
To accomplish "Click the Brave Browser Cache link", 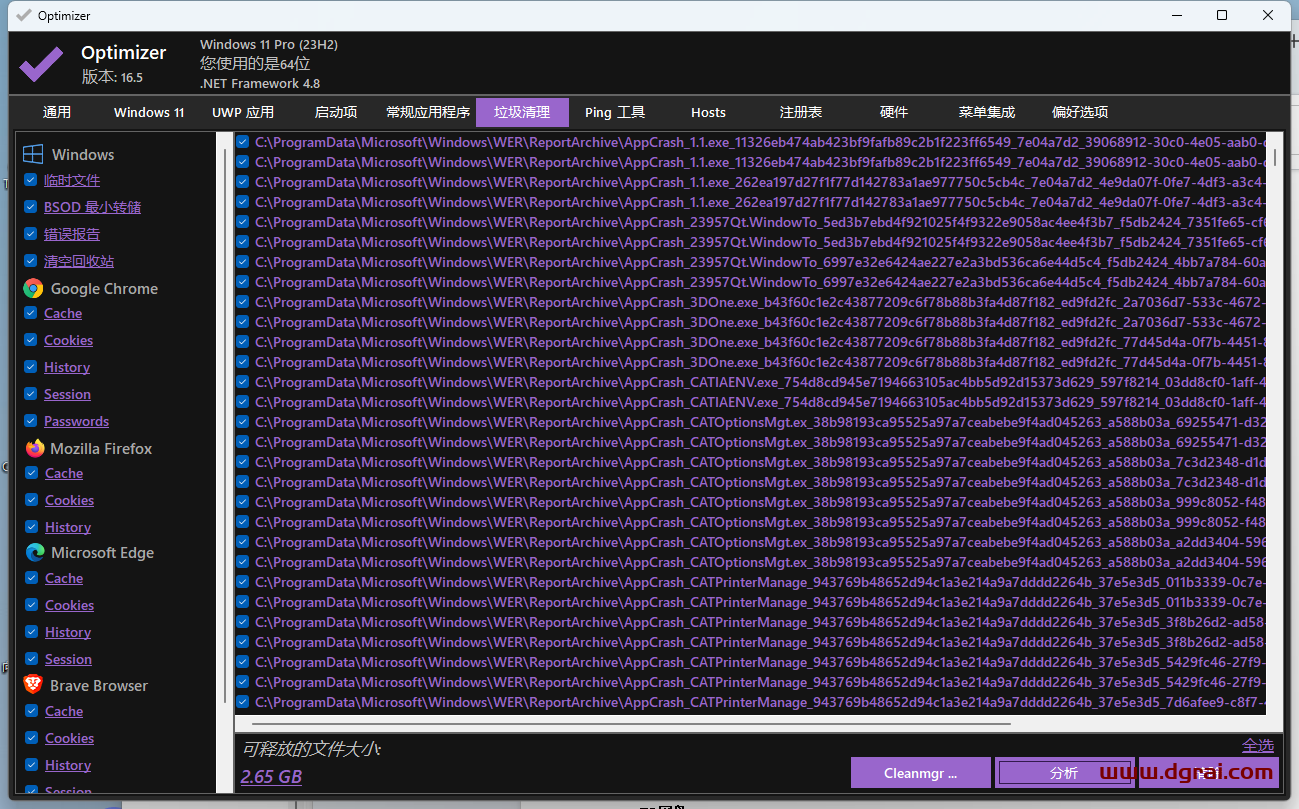I will click(x=64, y=711).
